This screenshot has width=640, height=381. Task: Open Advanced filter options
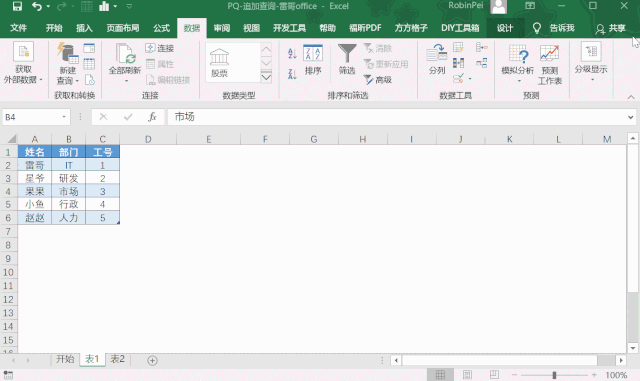point(378,80)
